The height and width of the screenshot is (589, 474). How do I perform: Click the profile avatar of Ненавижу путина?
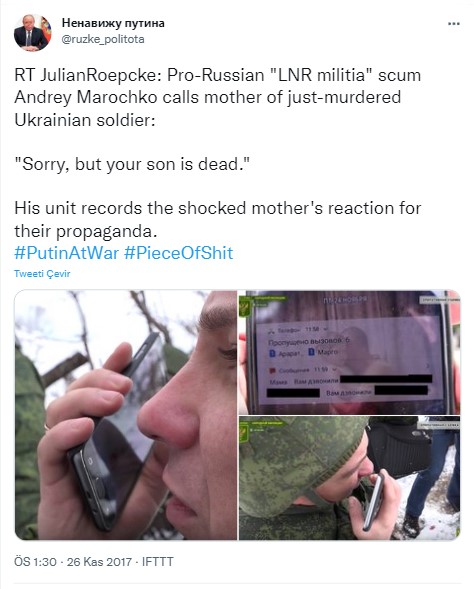[x=32, y=33]
